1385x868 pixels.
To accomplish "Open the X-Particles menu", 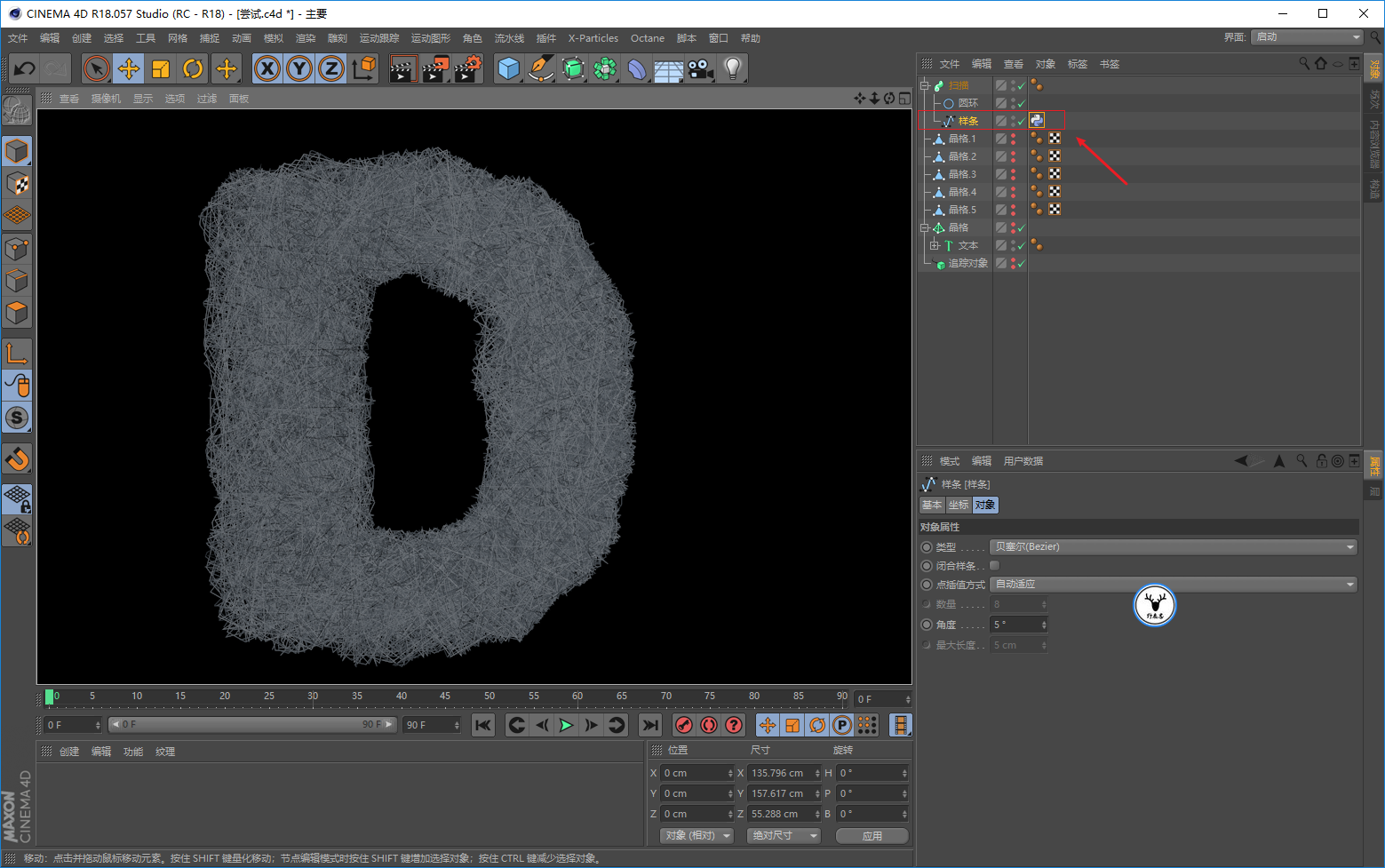I will (x=593, y=38).
